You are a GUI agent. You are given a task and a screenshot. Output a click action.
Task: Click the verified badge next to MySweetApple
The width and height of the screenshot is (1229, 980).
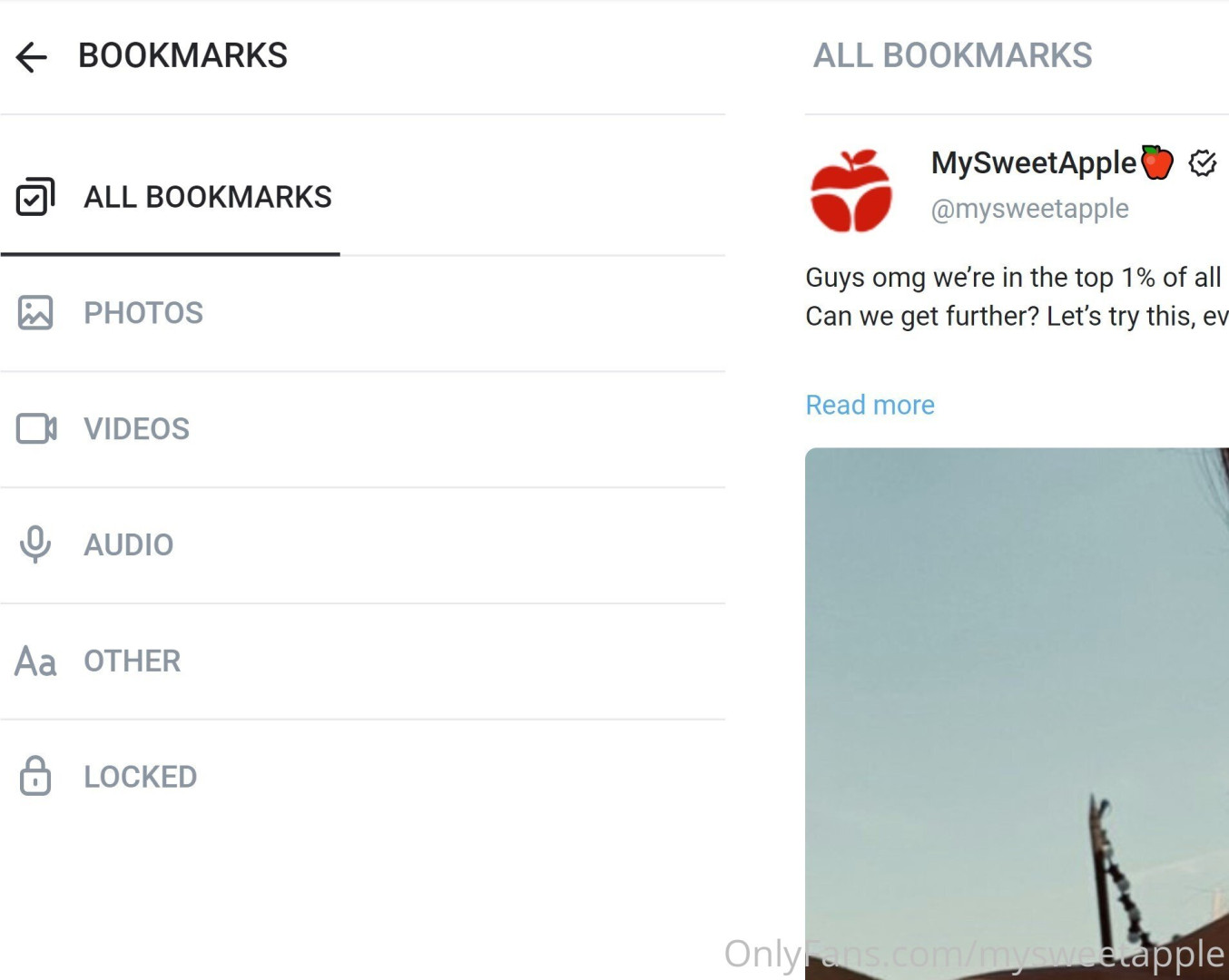(1203, 163)
